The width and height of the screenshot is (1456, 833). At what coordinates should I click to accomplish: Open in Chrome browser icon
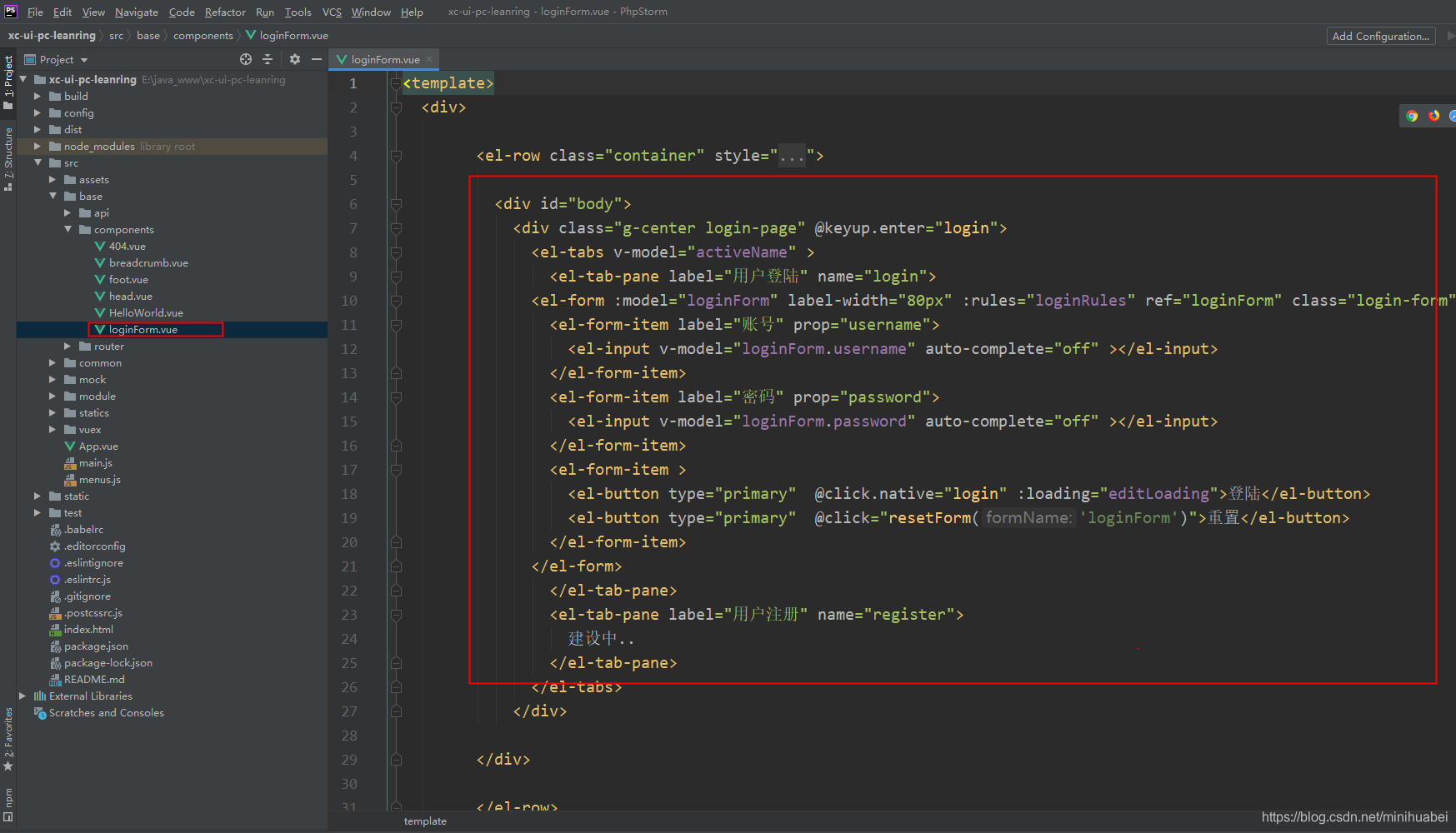(1412, 116)
